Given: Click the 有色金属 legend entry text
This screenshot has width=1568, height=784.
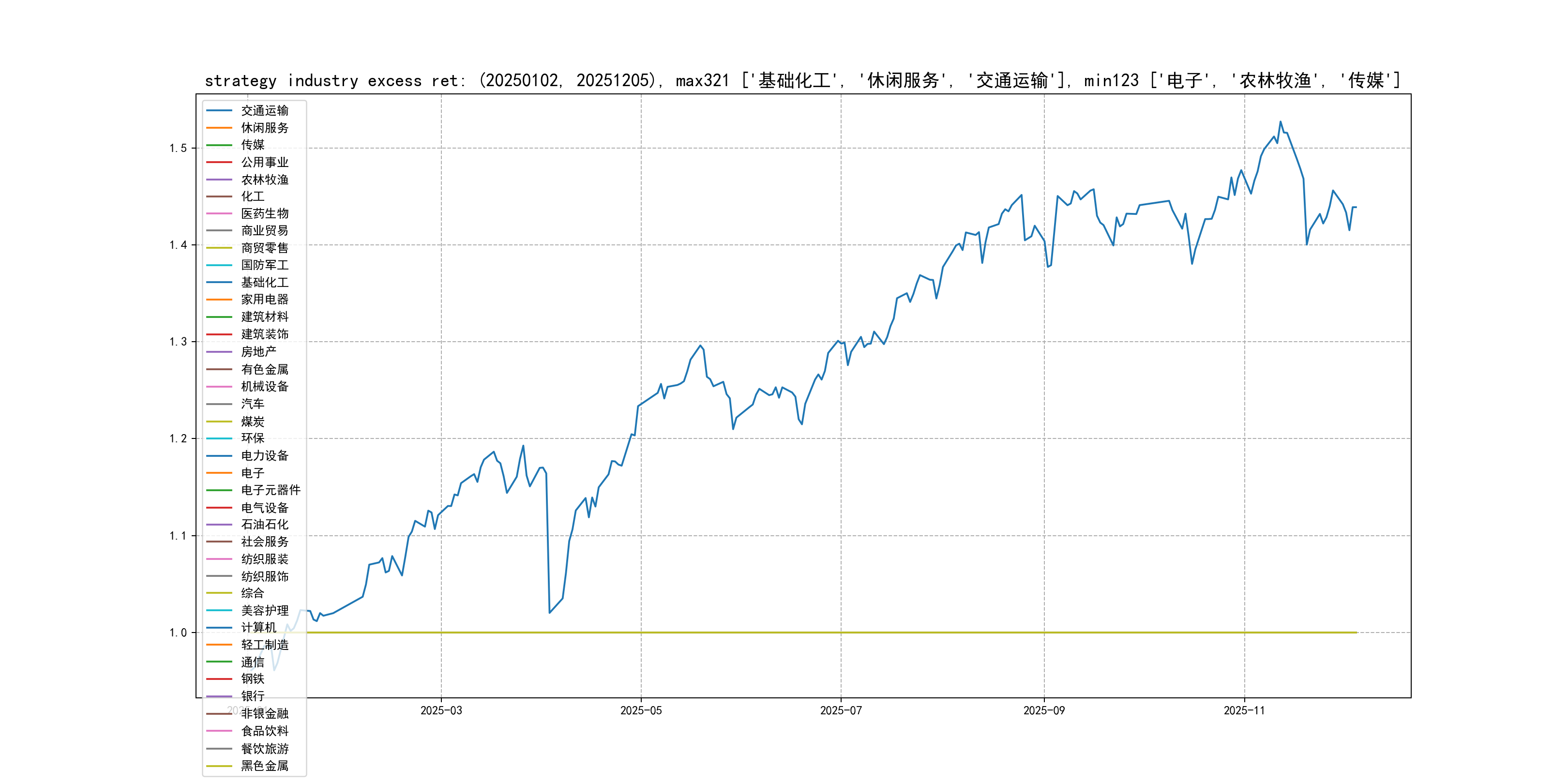Looking at the screenshot, I should pyautogui.click(x=264, y=369).
